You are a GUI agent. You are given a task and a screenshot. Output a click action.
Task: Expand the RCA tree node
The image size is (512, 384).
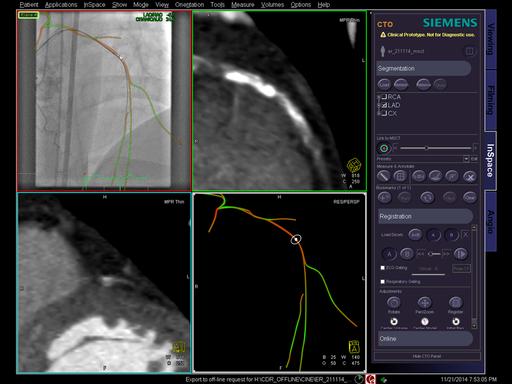pyautogui.click(x=379, y=97)
